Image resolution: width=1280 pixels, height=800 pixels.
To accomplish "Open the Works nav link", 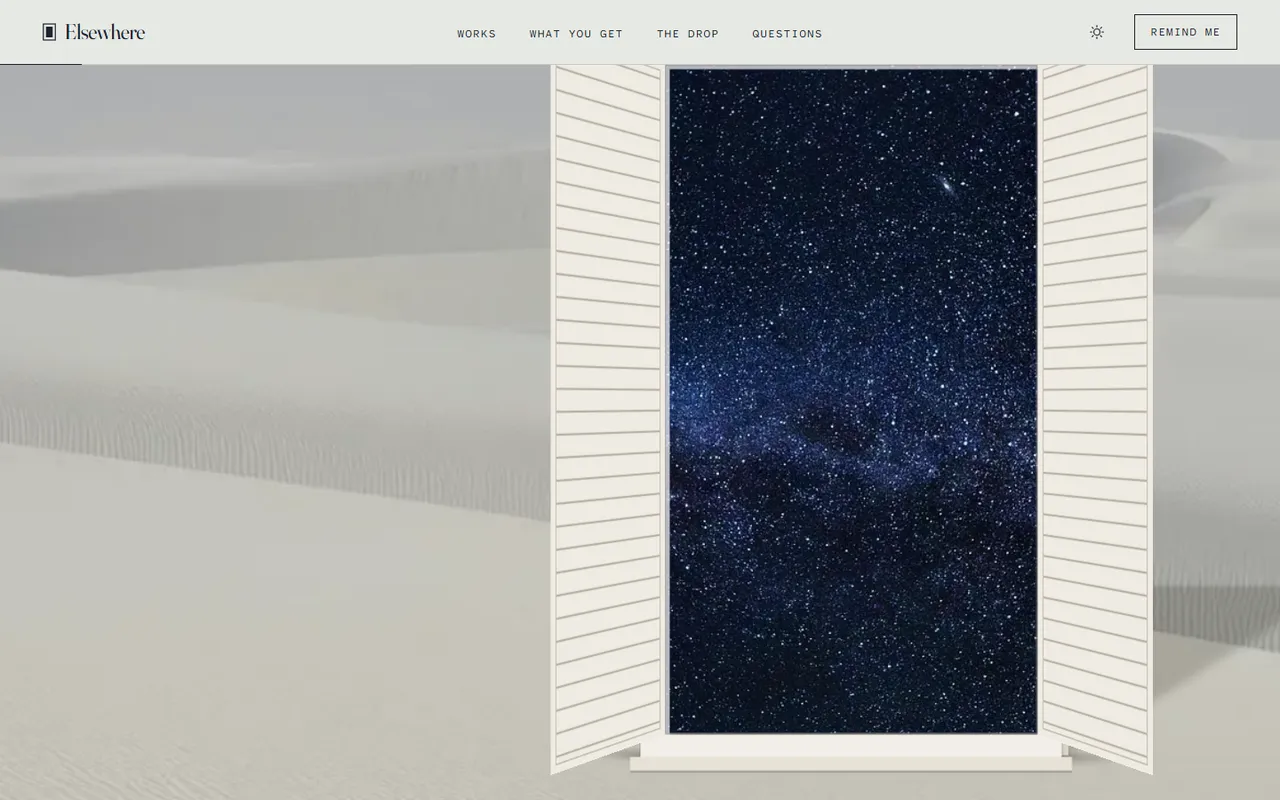I will 477,34.
